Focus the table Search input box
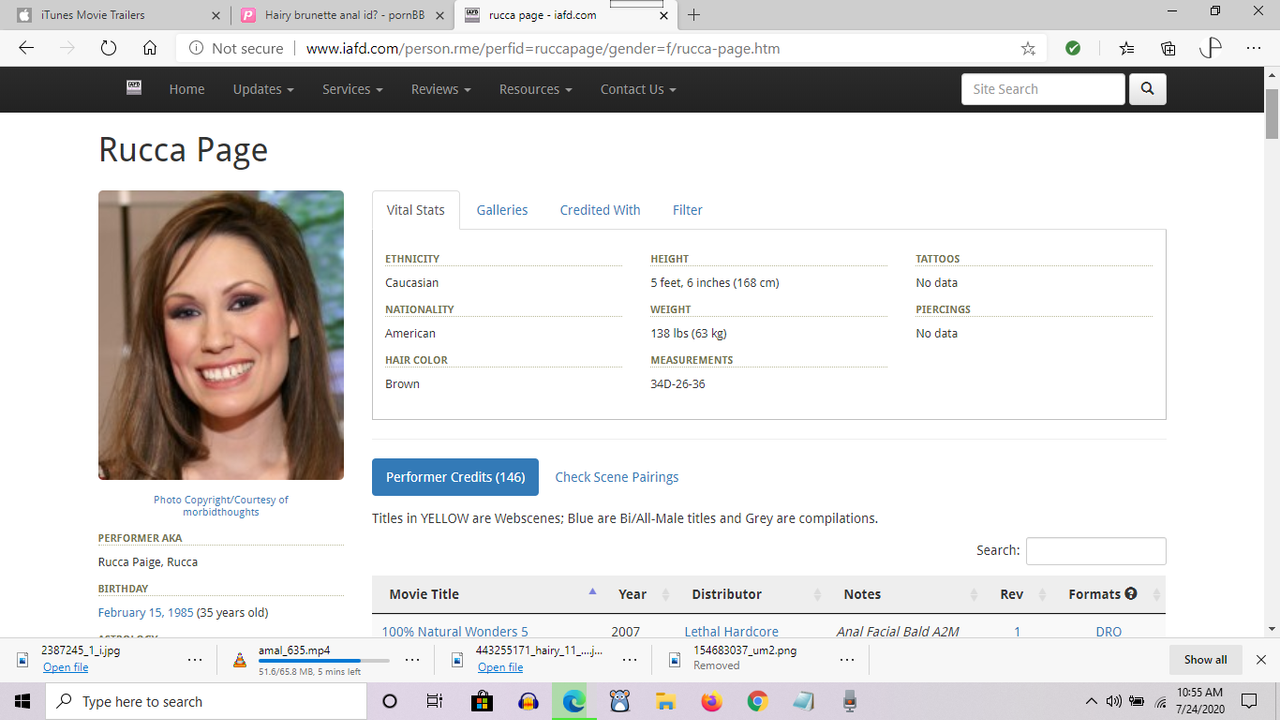The image size is (1280, 720). (x=1096, y=551)
